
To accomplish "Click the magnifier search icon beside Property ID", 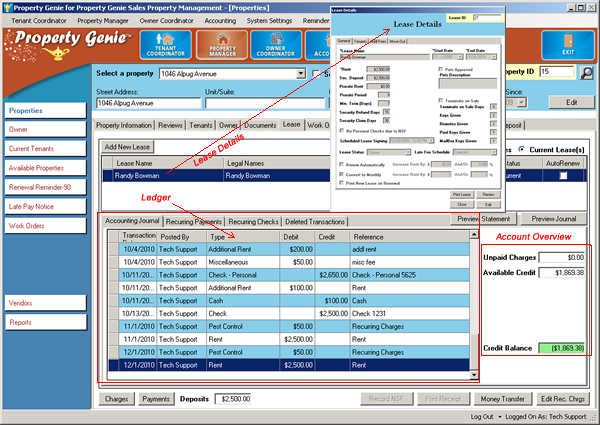I will pos(586,73).
